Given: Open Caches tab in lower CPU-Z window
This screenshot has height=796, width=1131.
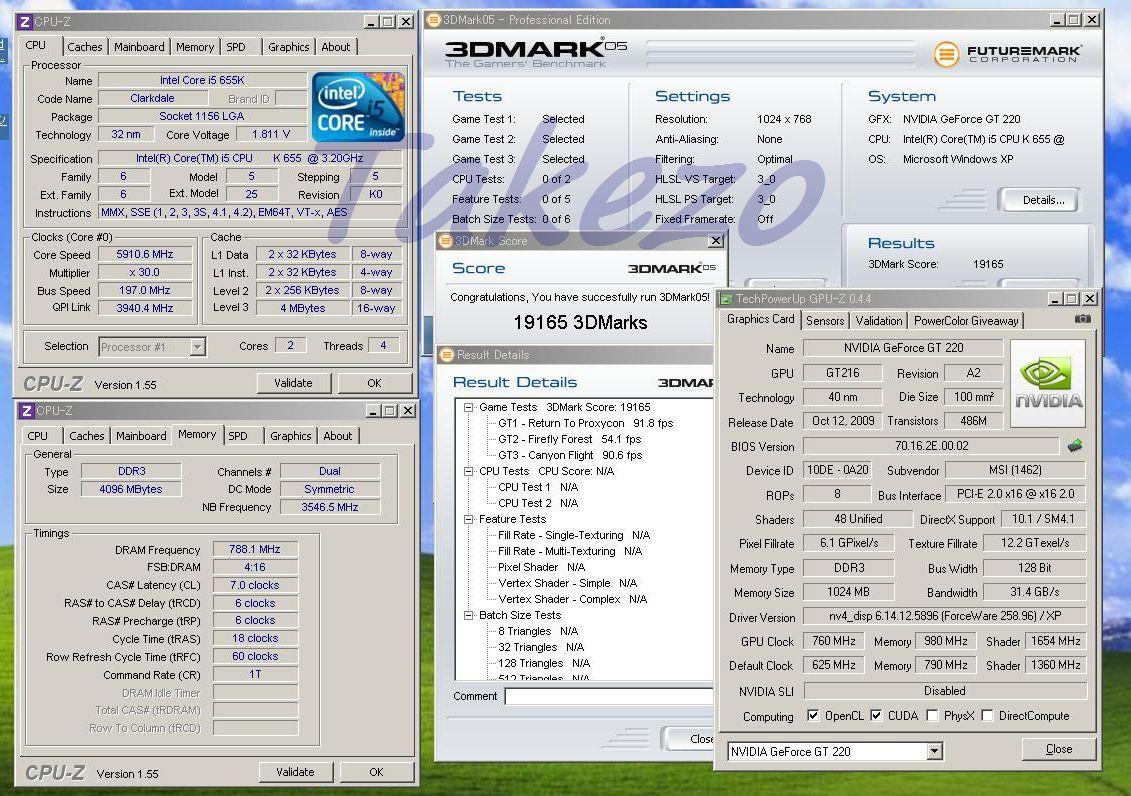Looking at the screenshot, I should (87, 436).
